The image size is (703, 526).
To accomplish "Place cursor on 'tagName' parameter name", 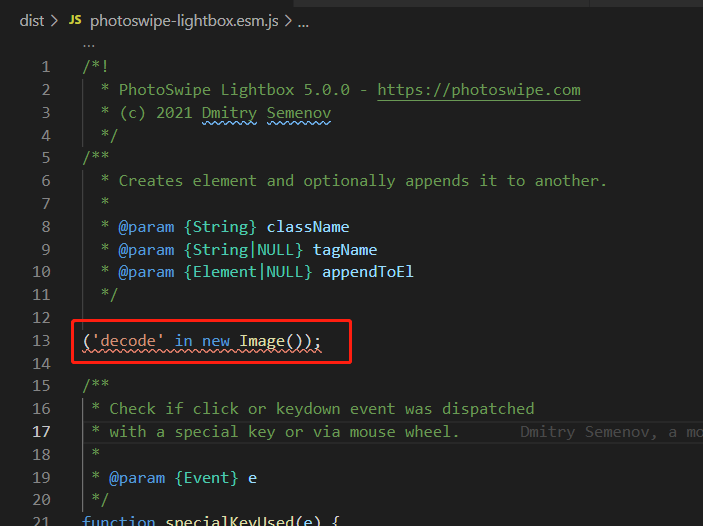I will tap(345, 250).
